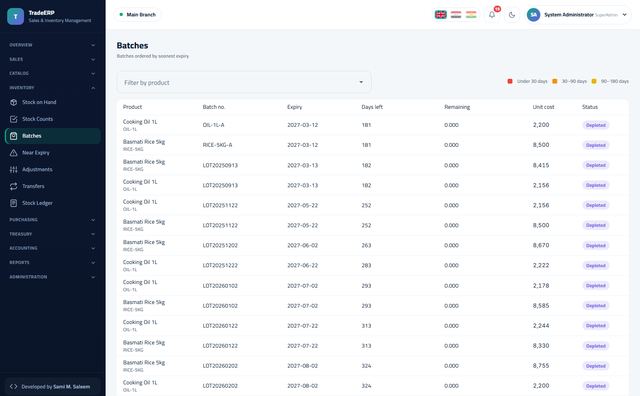This screenshot has width=640, height=396.
Task: Click expiry date 2027-06-02
Action: click(x=302, y=245)
